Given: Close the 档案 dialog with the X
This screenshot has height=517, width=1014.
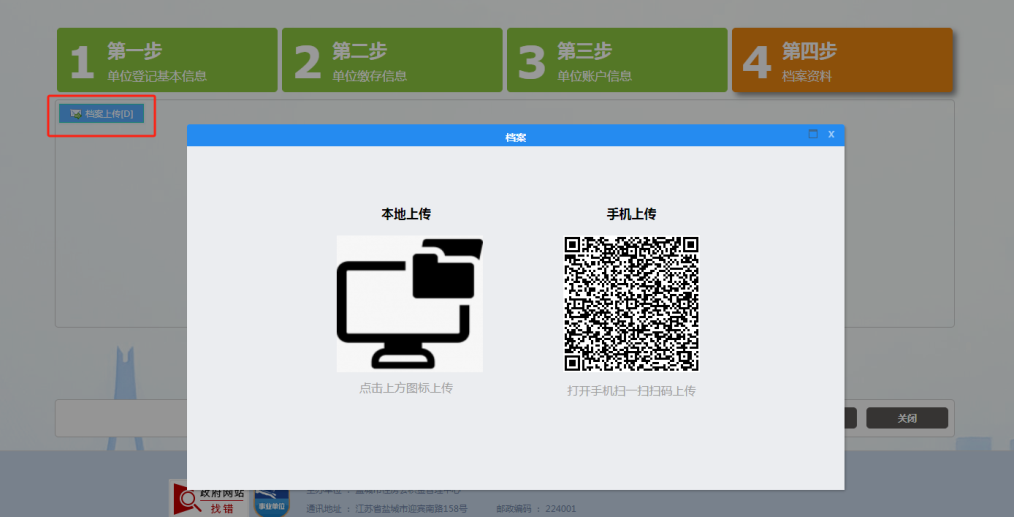Looking at the screenshot, I should pos(832,134).
